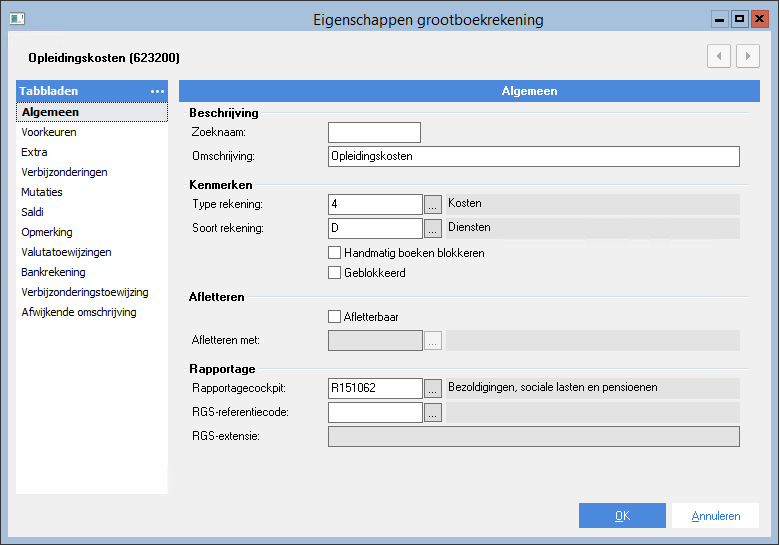Viewport: 780px width, 545px height.
Task: Click the RGS-extensie field
Action: tap(534, 437)
